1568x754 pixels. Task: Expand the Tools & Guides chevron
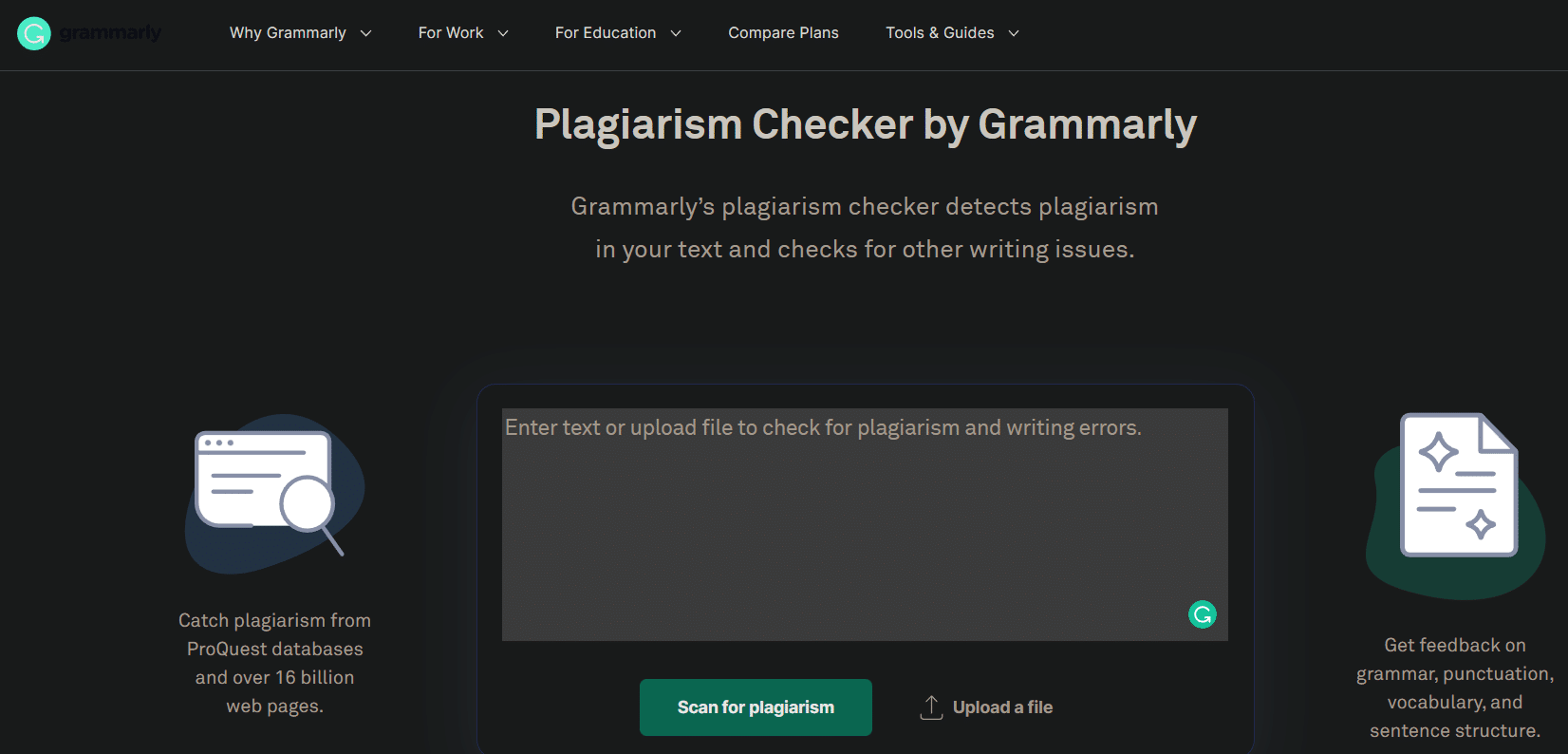pos(1014,33)
